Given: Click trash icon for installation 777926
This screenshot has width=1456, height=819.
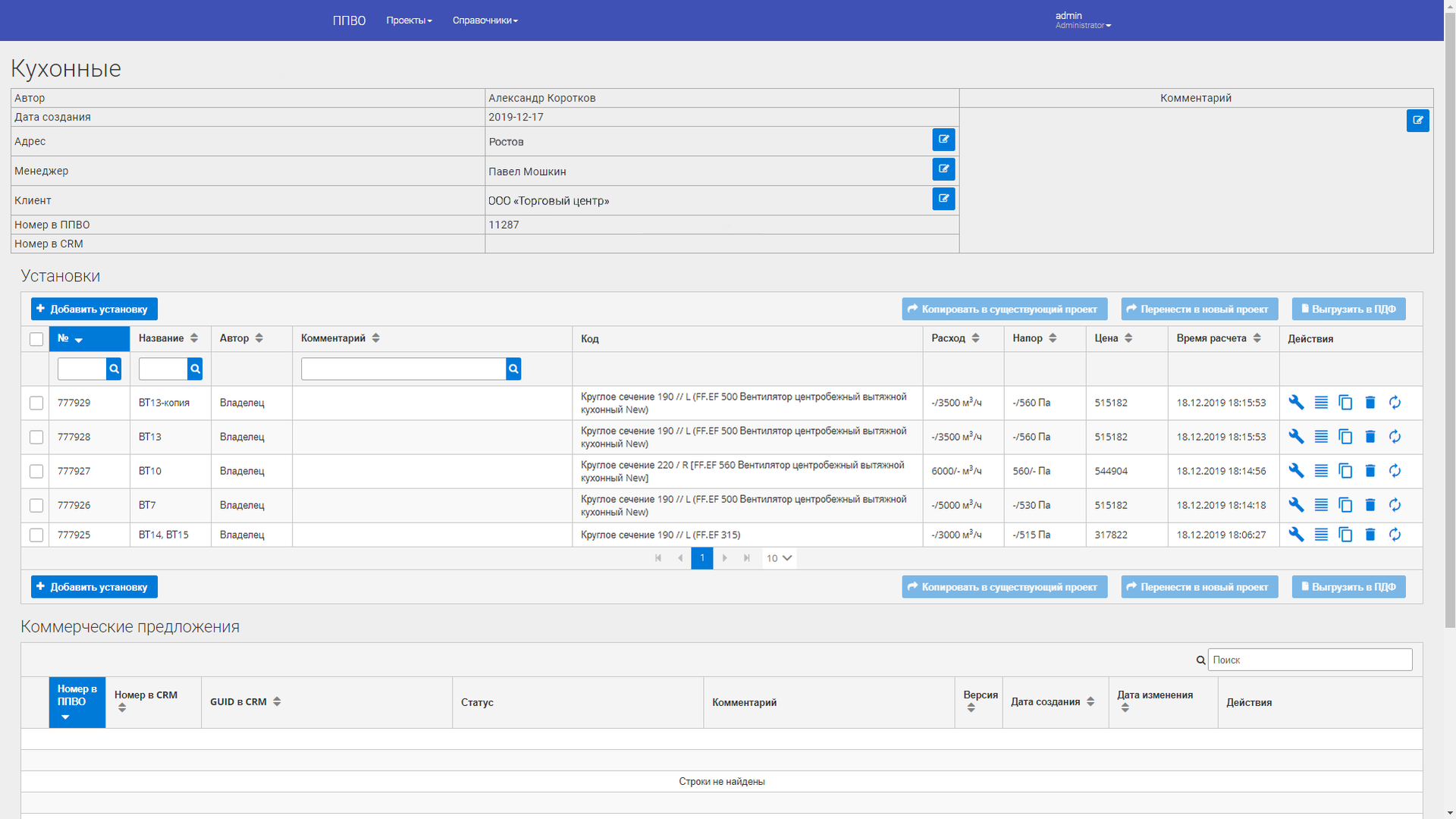Looking at the screenshot, I should [1370, 505].
